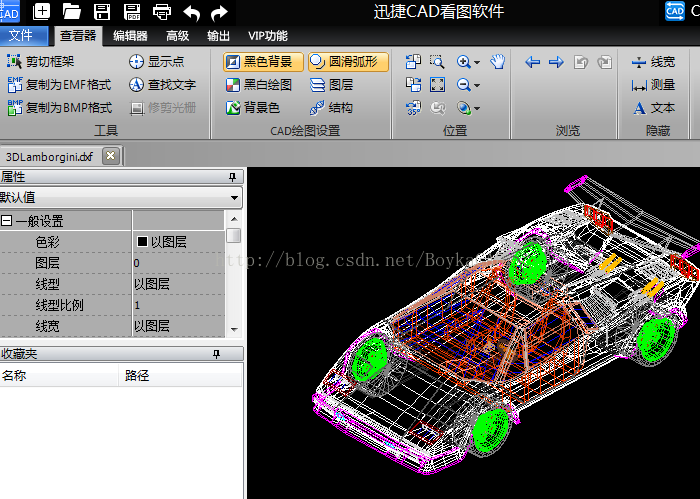The image size is (700, 499).
Task: Click the 色彩 black color swatch
Action: point(142,241)
